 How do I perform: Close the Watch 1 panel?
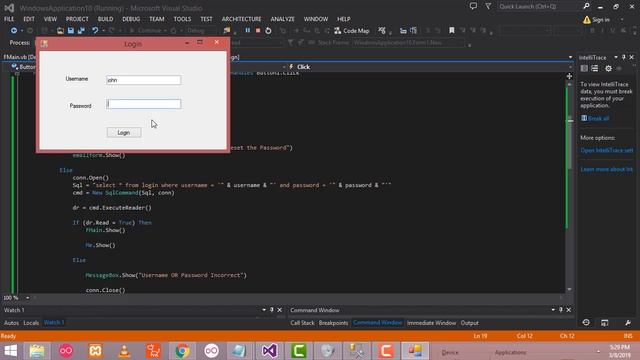click(x=280, y=310)
